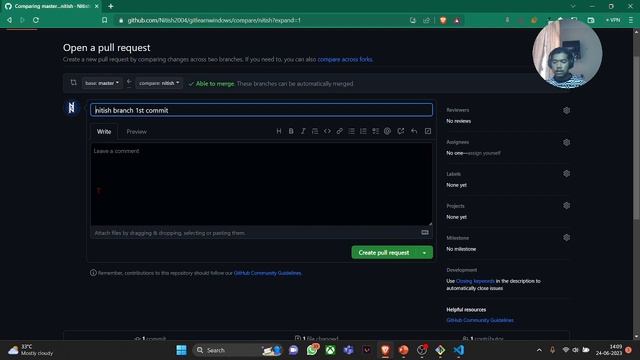Click the Attach files by dragging text

point(170,233)
